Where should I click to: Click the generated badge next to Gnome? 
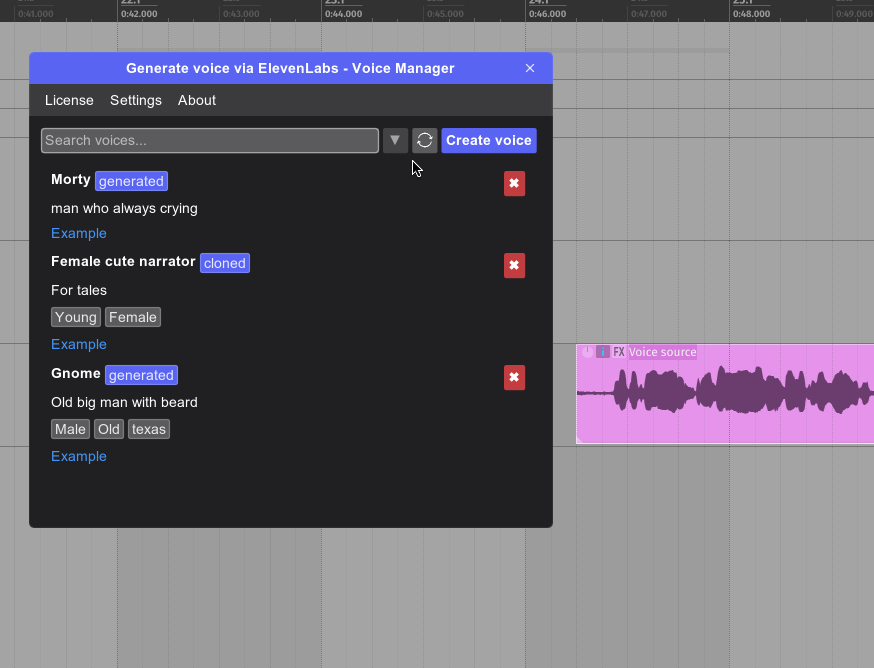click(x=141, y=375)
